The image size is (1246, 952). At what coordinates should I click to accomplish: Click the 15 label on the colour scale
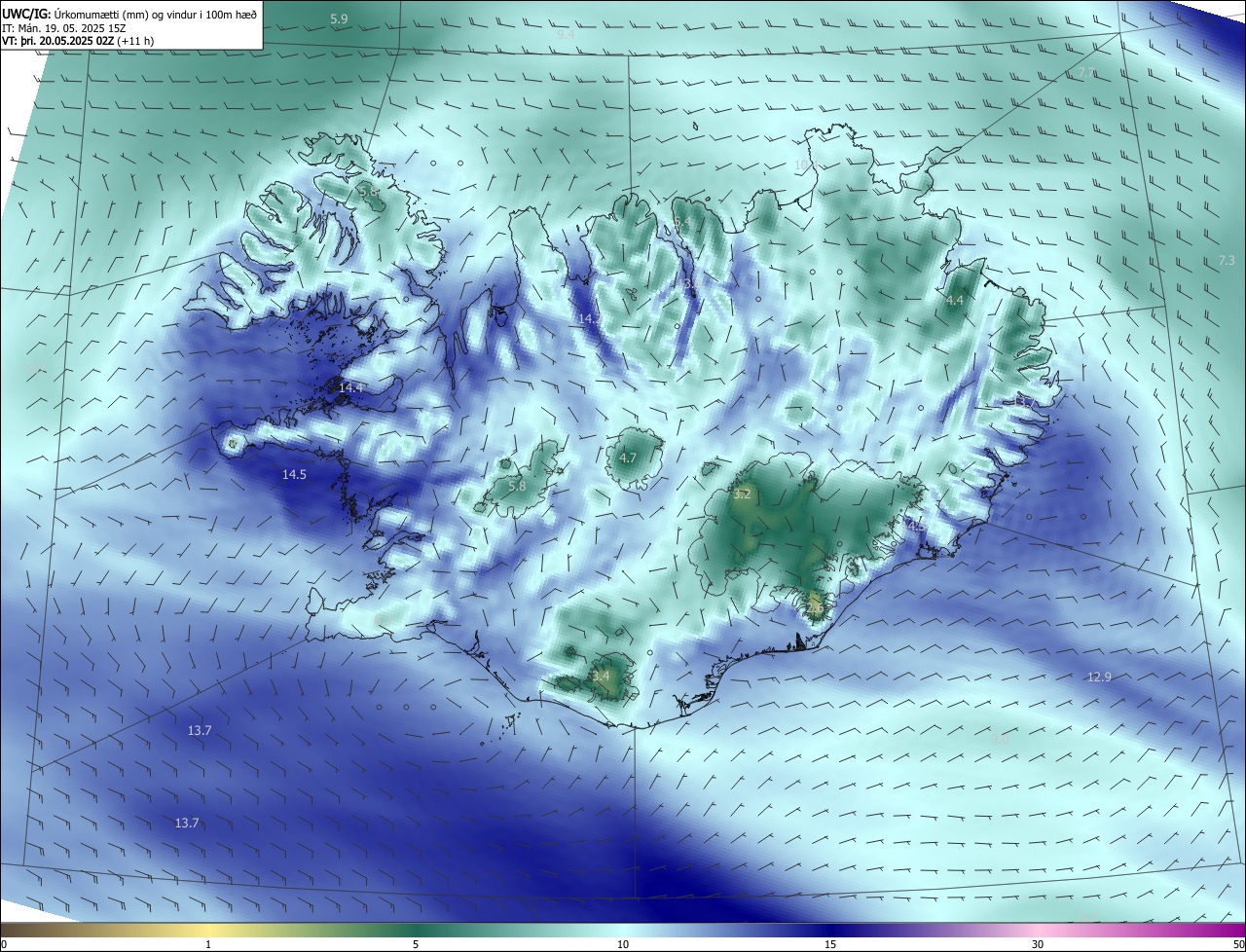(x=830, y=944)
